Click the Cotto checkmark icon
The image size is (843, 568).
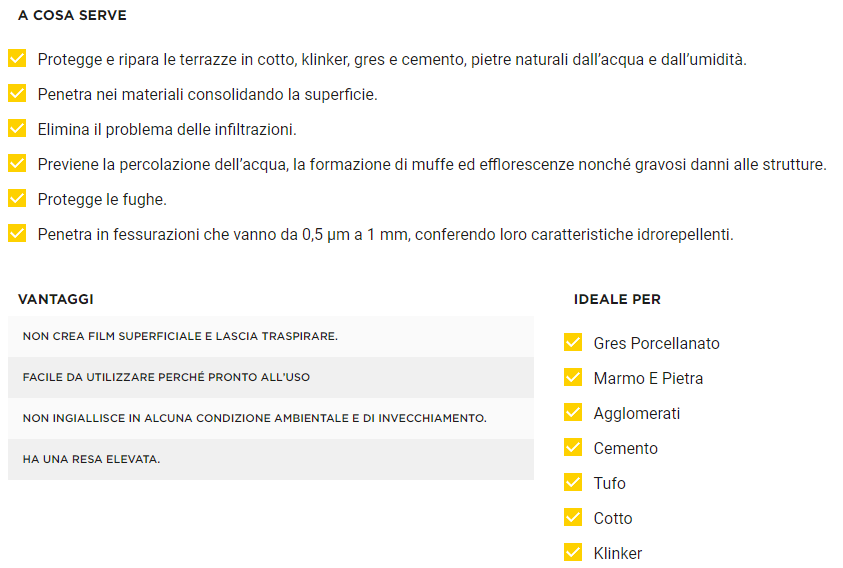pos(573,518)
